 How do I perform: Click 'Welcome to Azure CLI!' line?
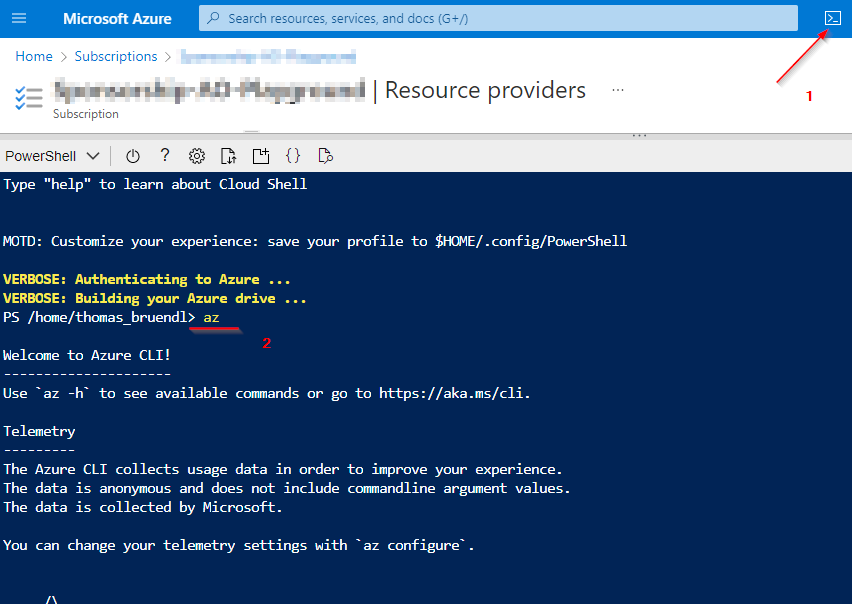[87, 356]
